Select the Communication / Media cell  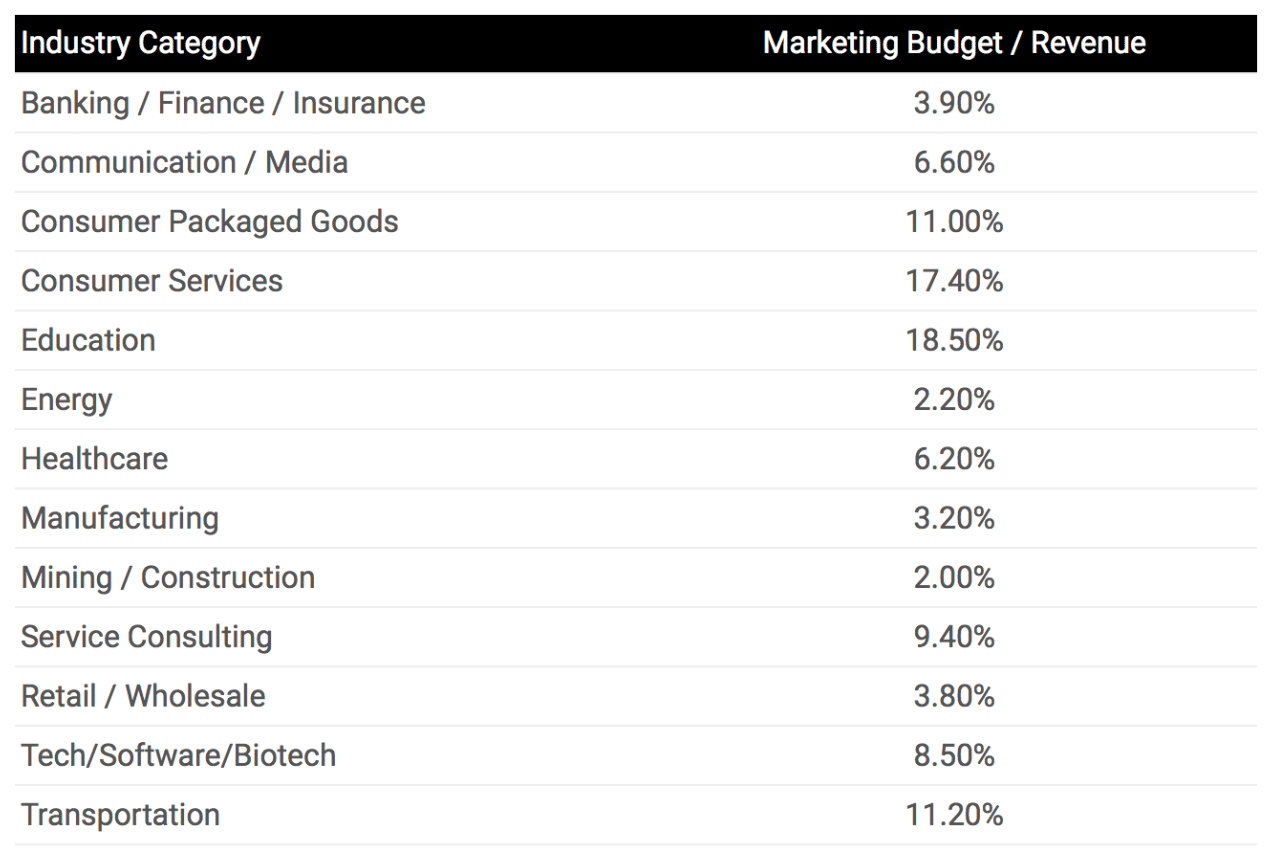point(185,162)
